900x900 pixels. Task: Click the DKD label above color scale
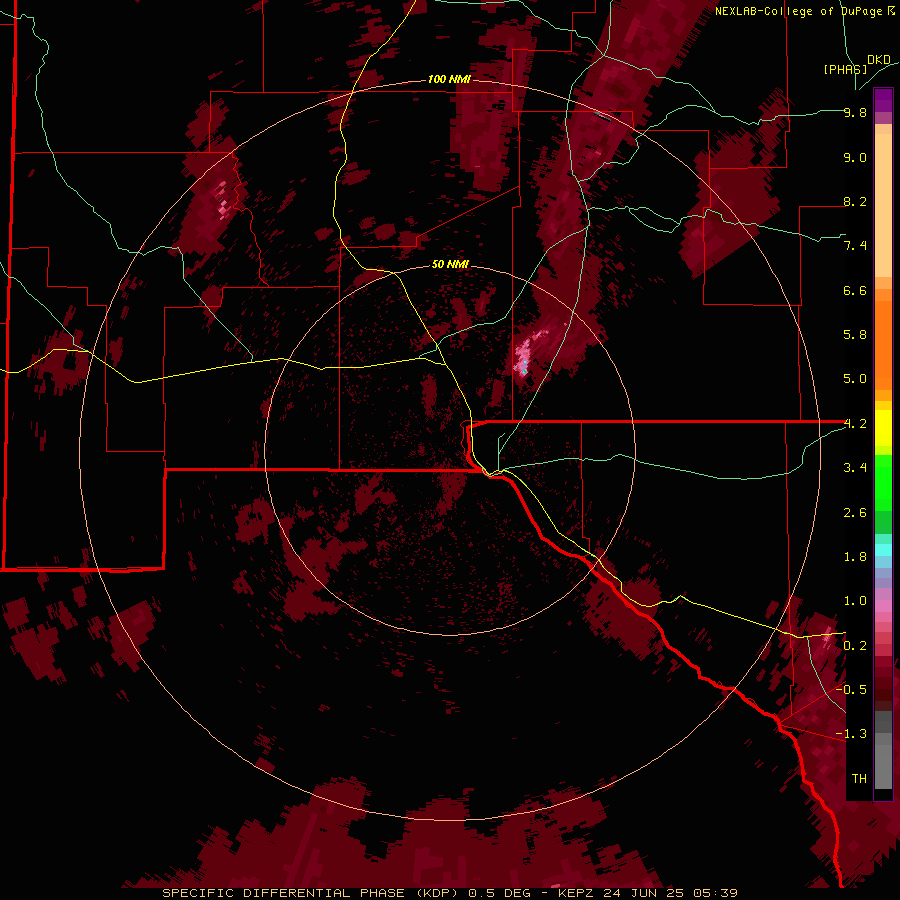click(879, 59)
